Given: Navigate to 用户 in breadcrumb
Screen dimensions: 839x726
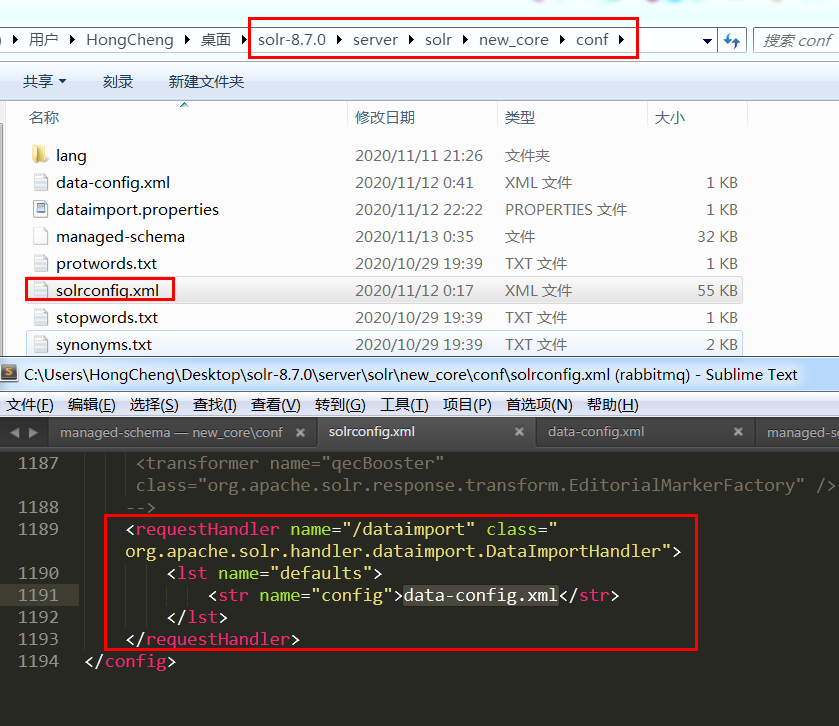Looking at the screenshot, I should 43,40.
